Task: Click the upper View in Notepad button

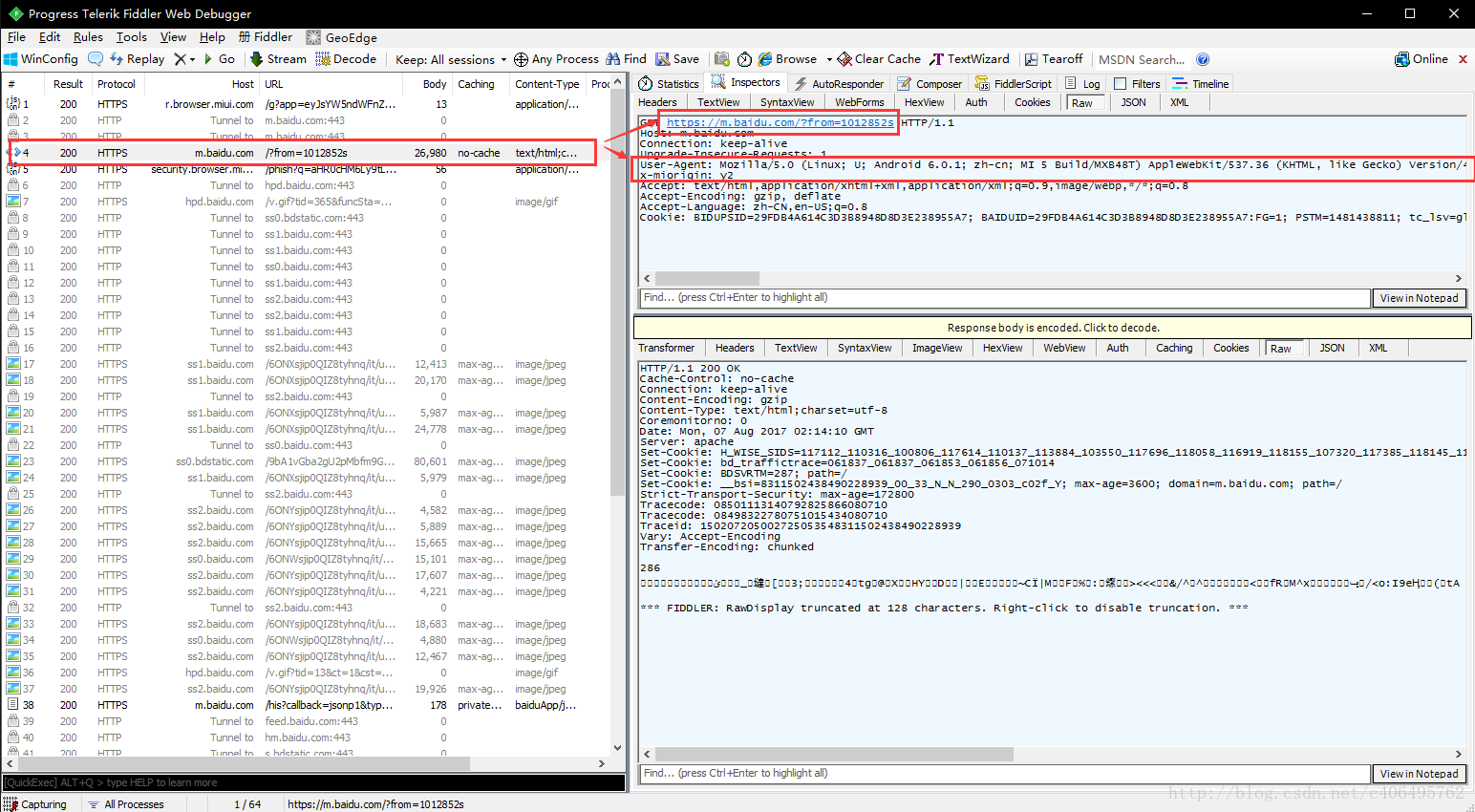Action: coord(1419,298)
